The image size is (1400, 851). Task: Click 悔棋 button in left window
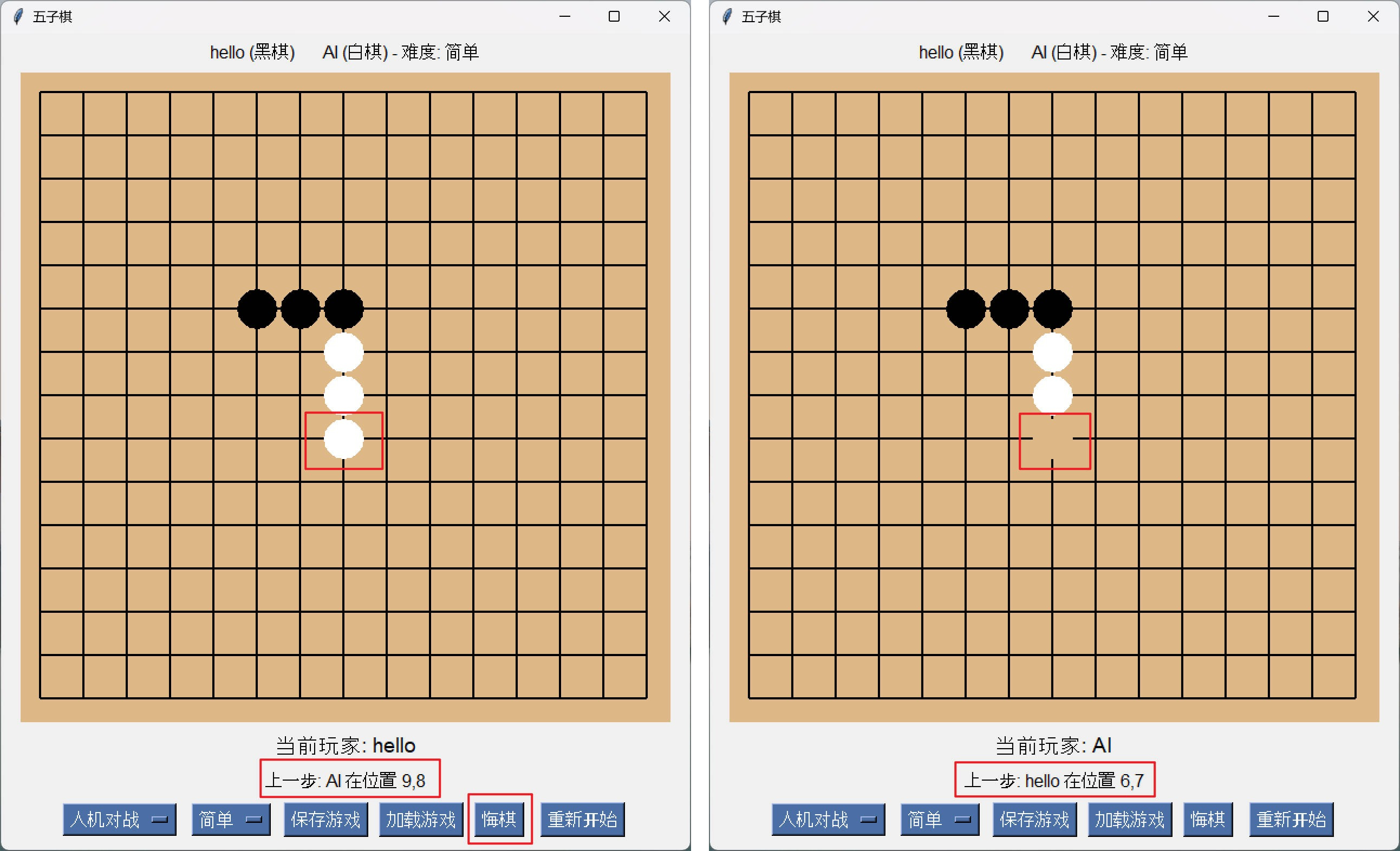pyautogui.click(x=499, y=819)
